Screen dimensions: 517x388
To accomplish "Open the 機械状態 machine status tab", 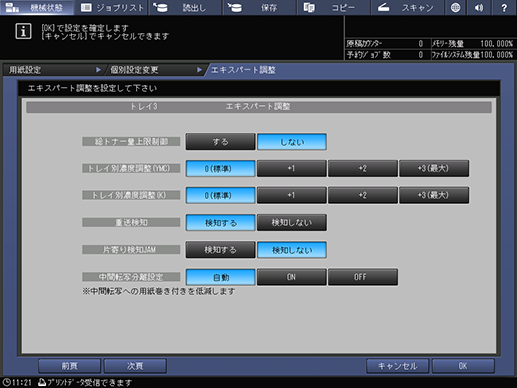I will pos(37,7).
